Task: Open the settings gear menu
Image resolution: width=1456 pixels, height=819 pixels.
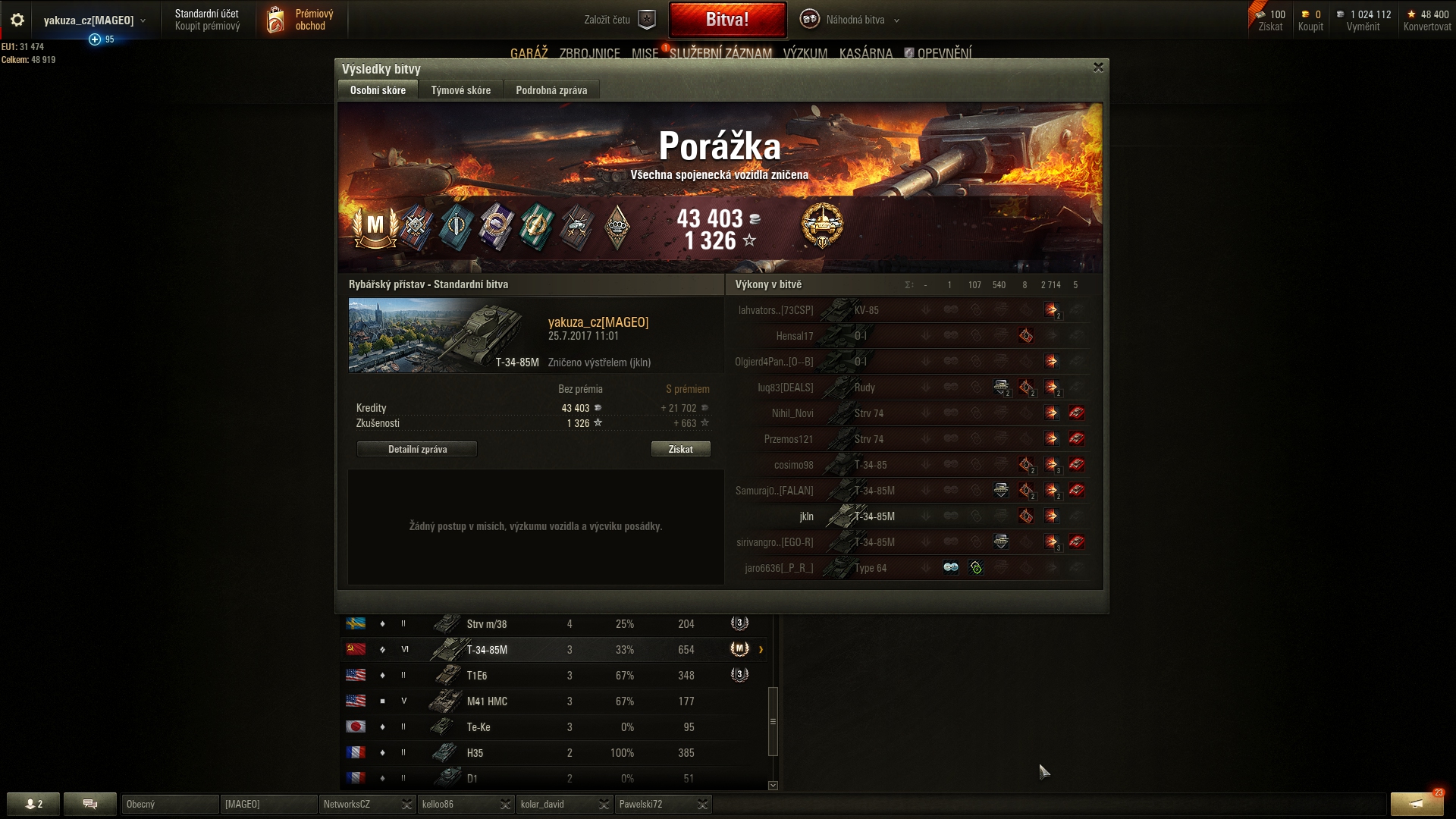Action: [x=17, y=20]
